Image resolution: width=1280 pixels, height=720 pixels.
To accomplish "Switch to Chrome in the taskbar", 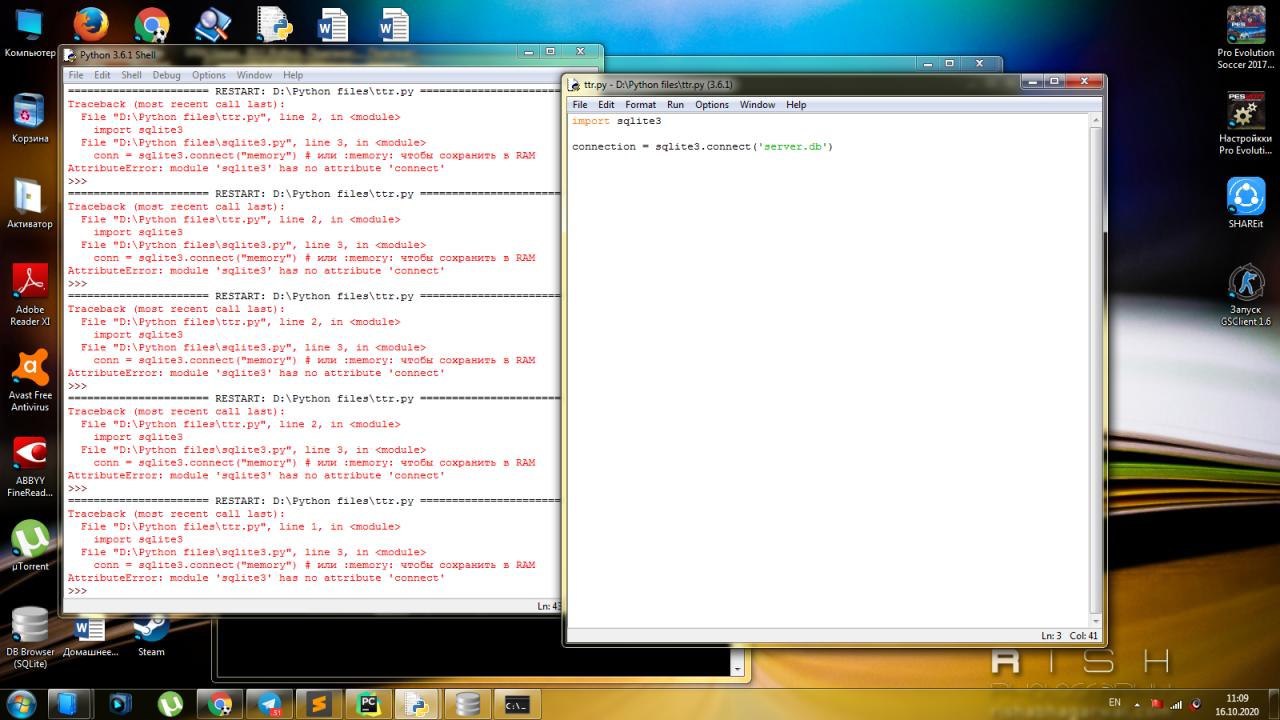I will click(219, 704).
